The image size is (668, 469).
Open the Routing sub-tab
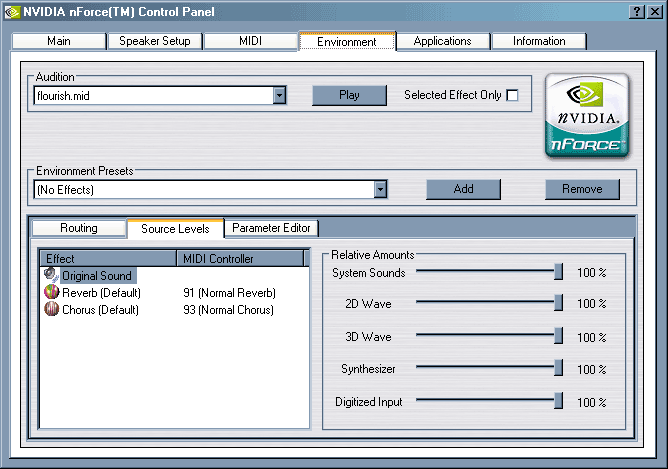pos(79,228)
